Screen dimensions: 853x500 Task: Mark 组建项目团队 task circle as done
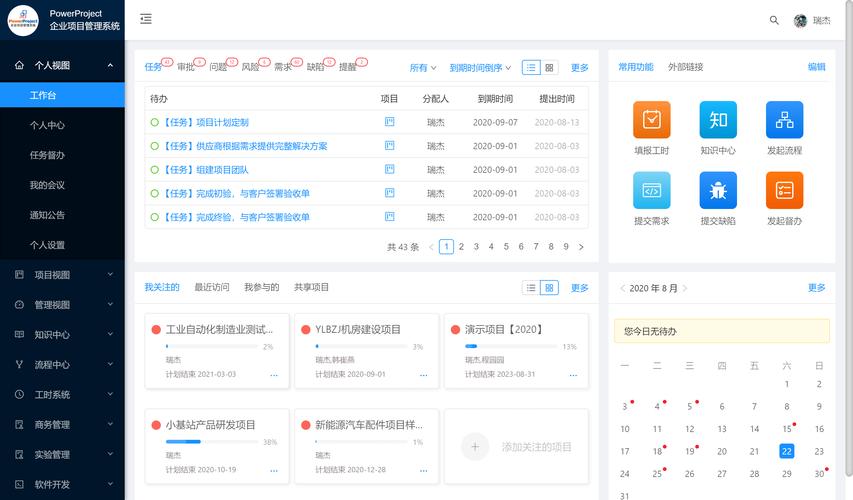(x=154, y=170)
